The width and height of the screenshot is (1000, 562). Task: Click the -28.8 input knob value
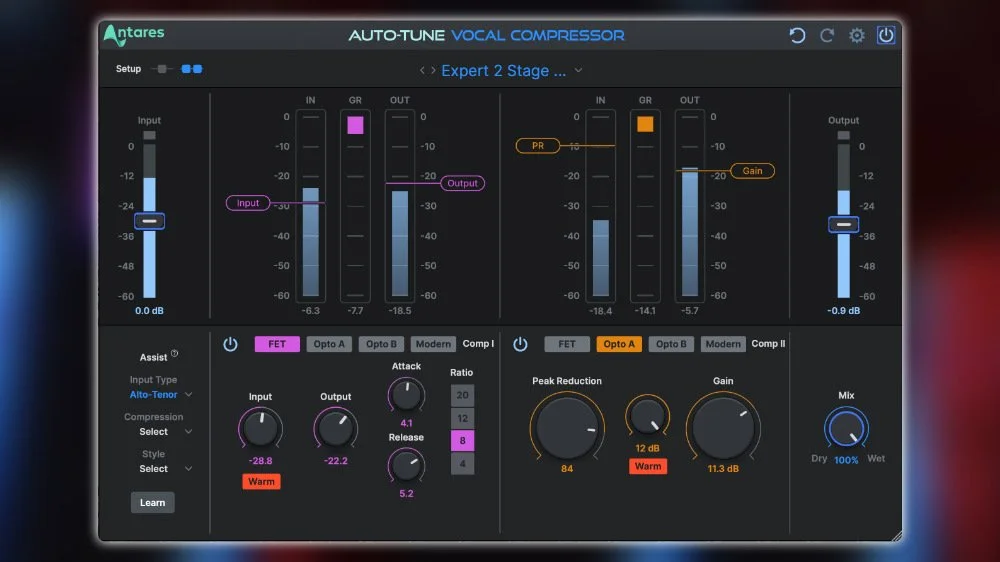pos(260,461)
